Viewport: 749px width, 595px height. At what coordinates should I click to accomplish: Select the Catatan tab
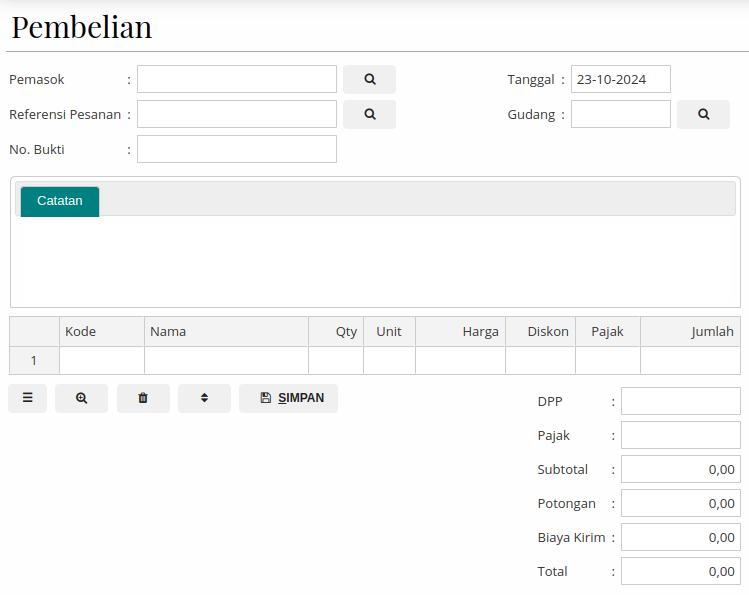[60, 201]
